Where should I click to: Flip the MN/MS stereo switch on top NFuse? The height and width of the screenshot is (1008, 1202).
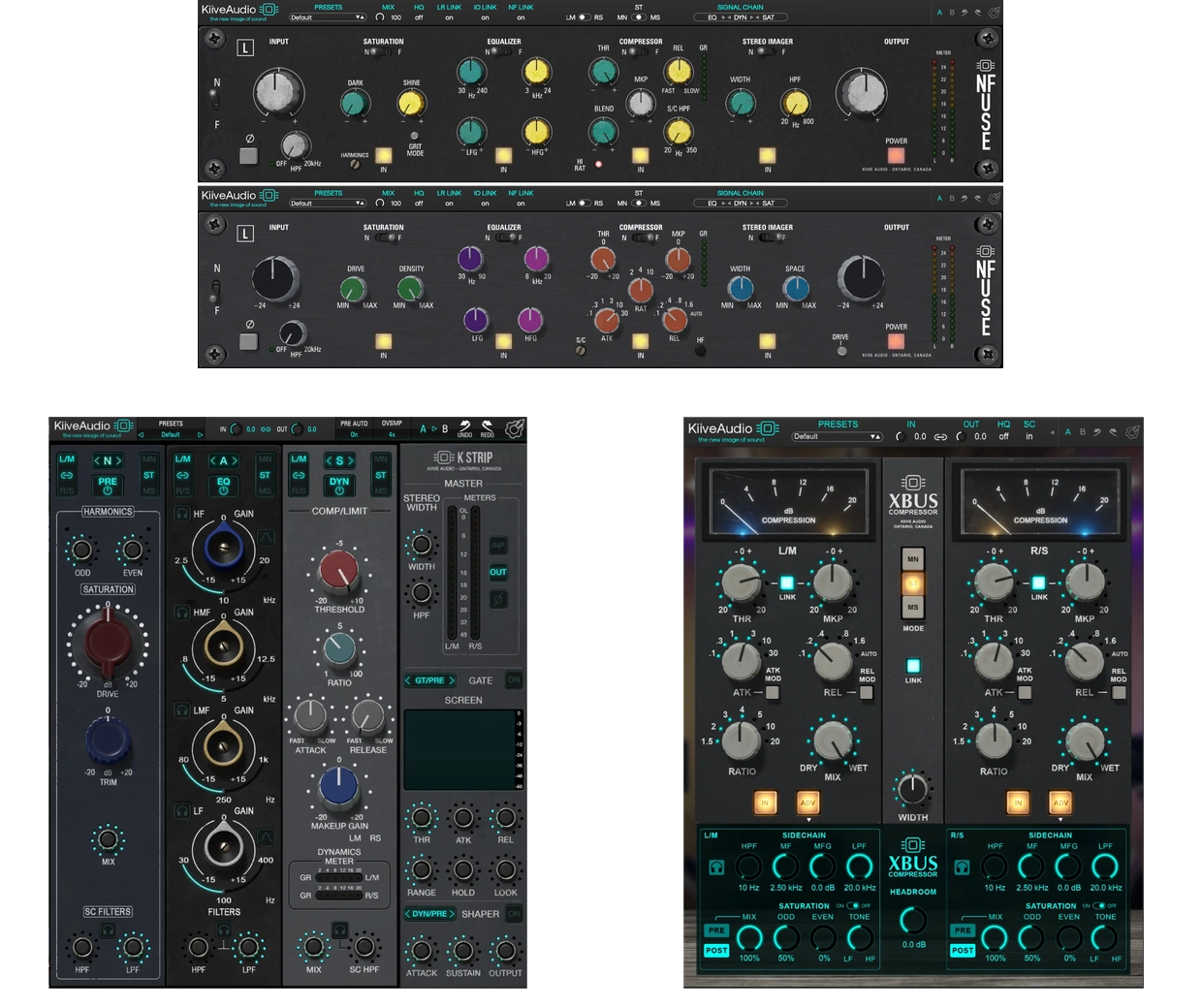coord(638,16)
